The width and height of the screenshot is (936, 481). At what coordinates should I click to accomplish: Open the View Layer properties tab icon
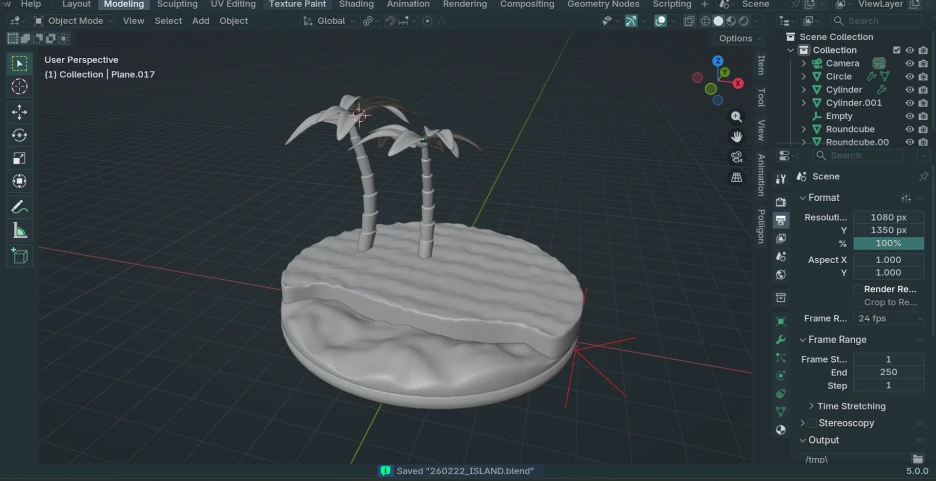click(x=781, y=238)
